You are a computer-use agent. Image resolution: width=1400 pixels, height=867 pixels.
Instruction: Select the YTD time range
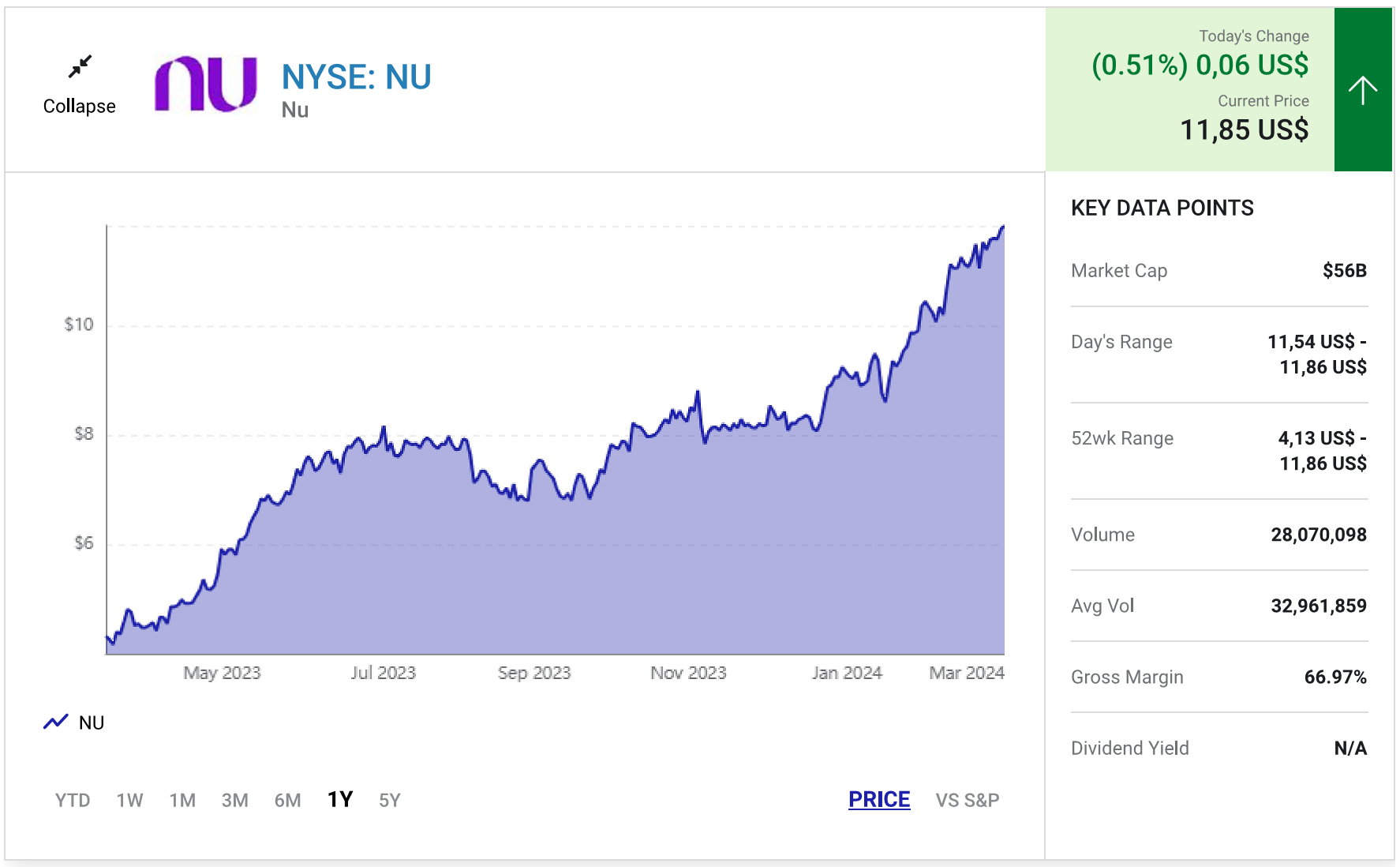[73, 800]
